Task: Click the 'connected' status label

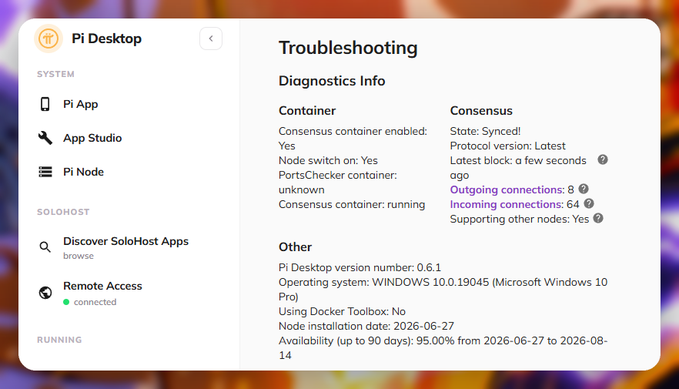Action: click(x=95, y=302)
